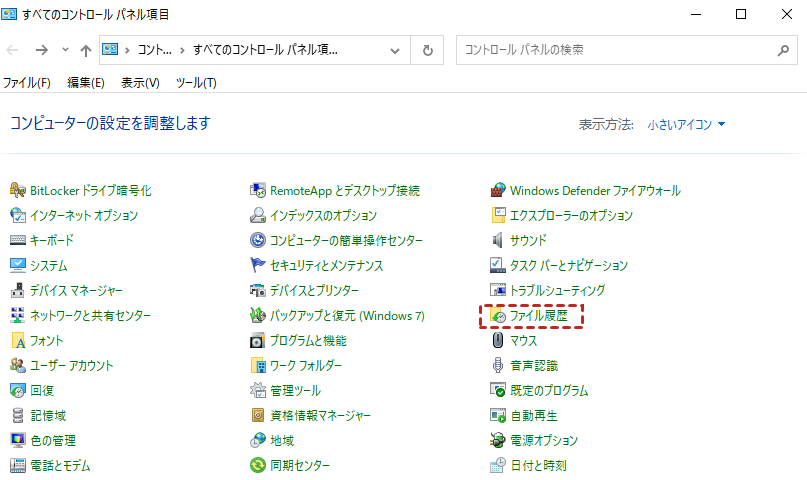Screen dimensions: 807x480
Task: Click the ユーザー アカウント icon
Action: pyautogui.click(x=17, y=365)
